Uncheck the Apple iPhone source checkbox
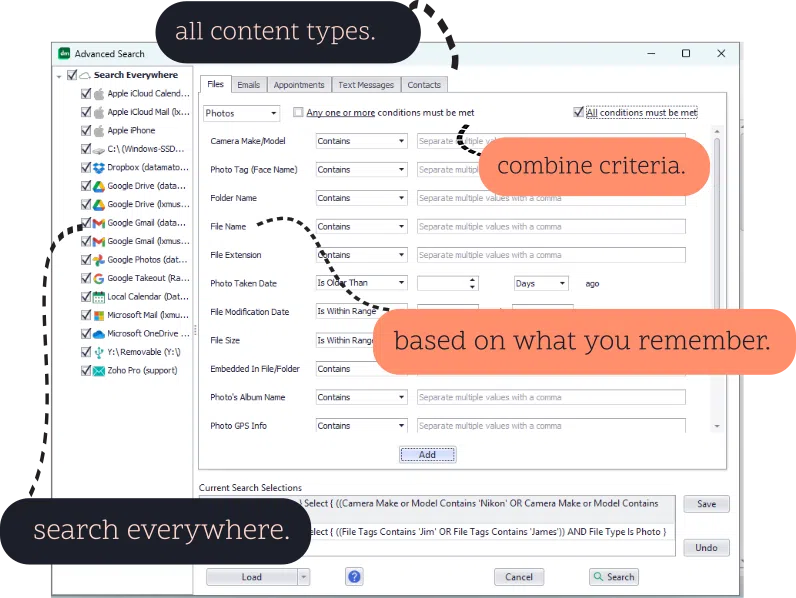The height and width of the screenshot is (598, 796). [86, 130]
